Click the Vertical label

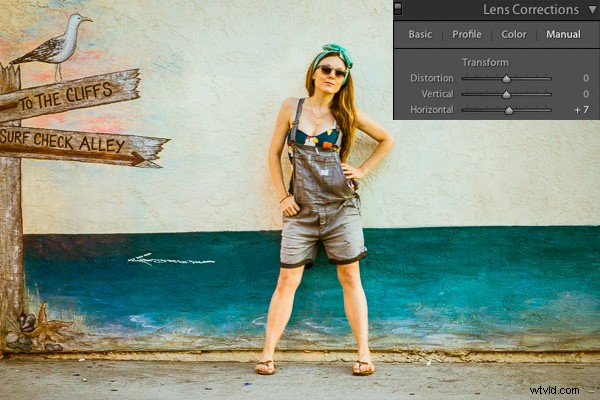437,94
